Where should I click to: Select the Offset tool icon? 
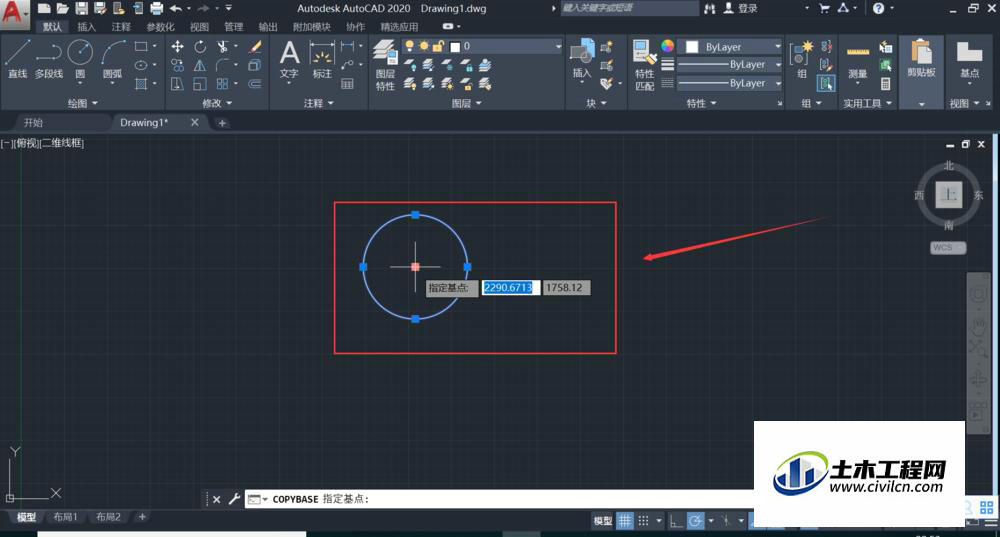coord(255,84)
